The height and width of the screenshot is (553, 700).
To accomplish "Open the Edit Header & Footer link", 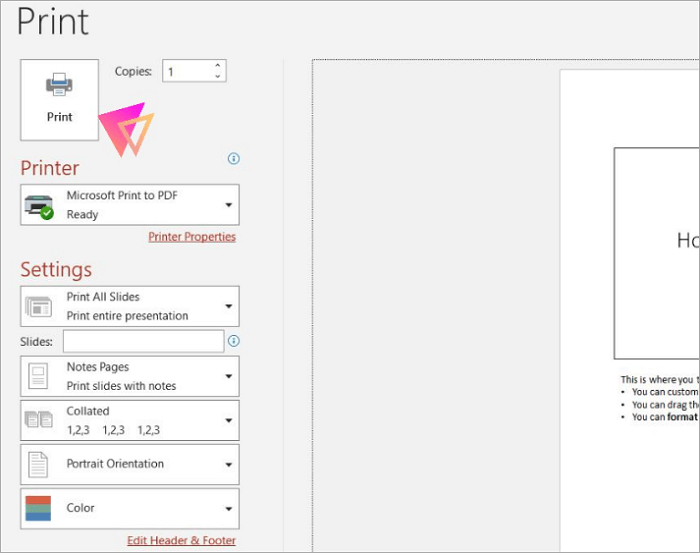I will (x=181, y=541).
